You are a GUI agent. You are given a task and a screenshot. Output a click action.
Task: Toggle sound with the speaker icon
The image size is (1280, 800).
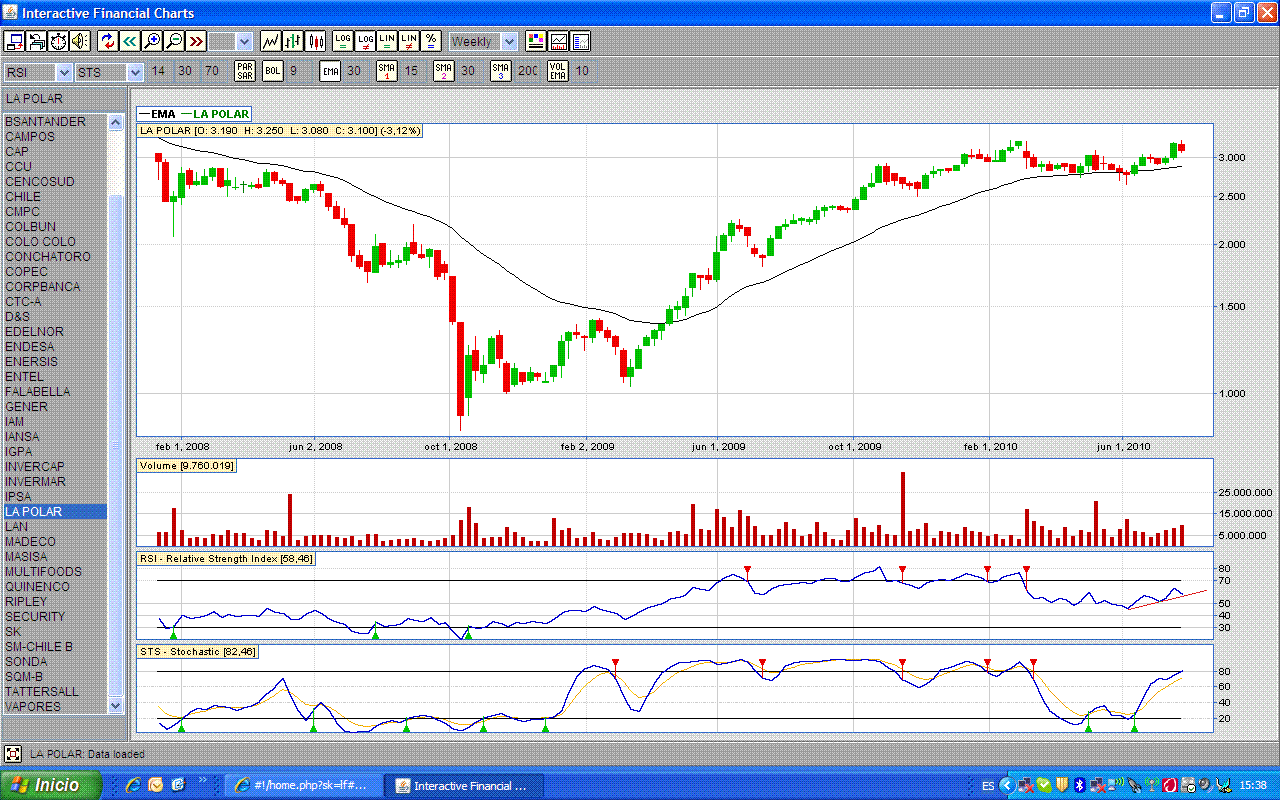coord(80,41)
